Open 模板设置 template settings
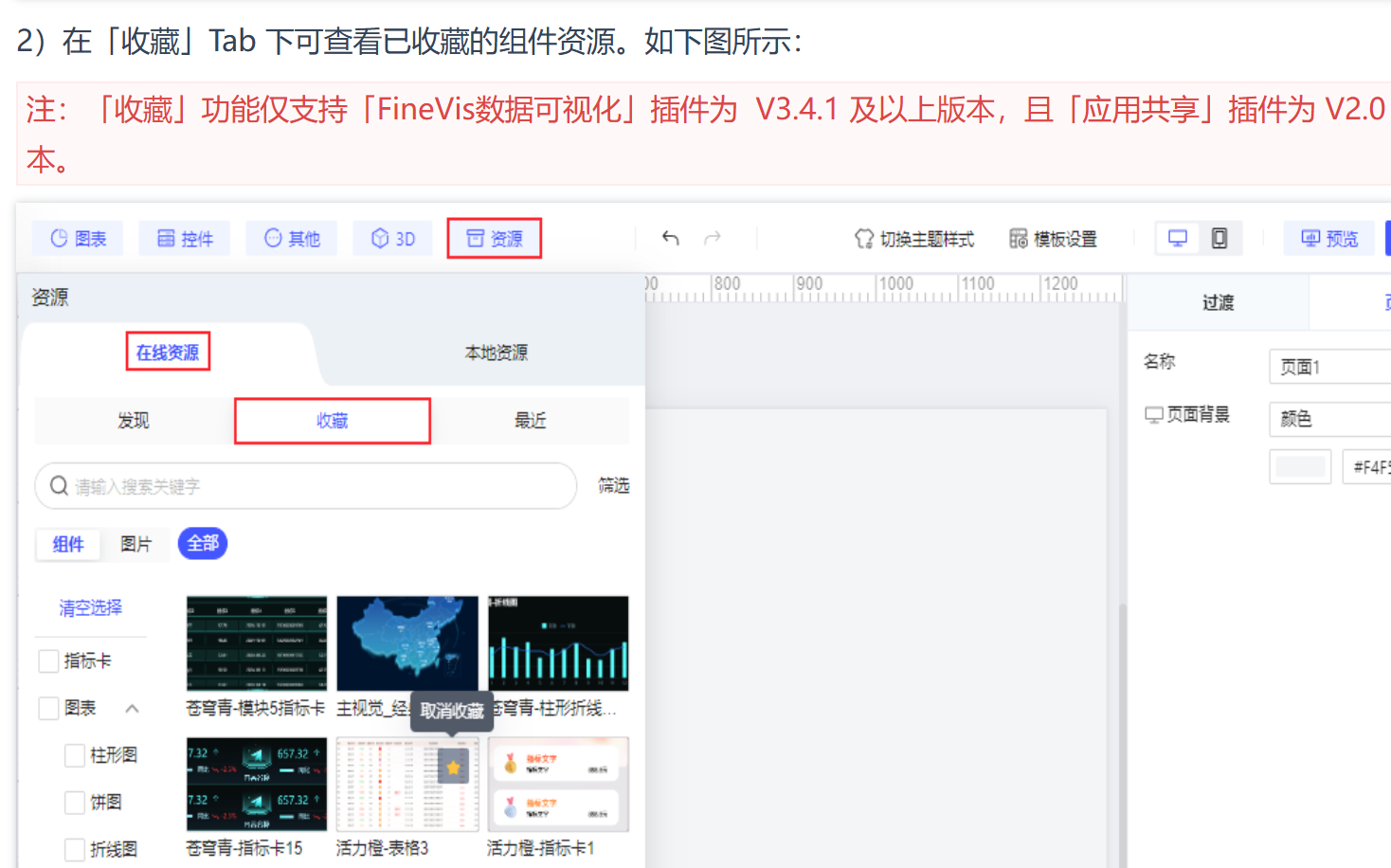Image resolution: width=1391 pixels, height=868 pixels. click(1053, 239)
